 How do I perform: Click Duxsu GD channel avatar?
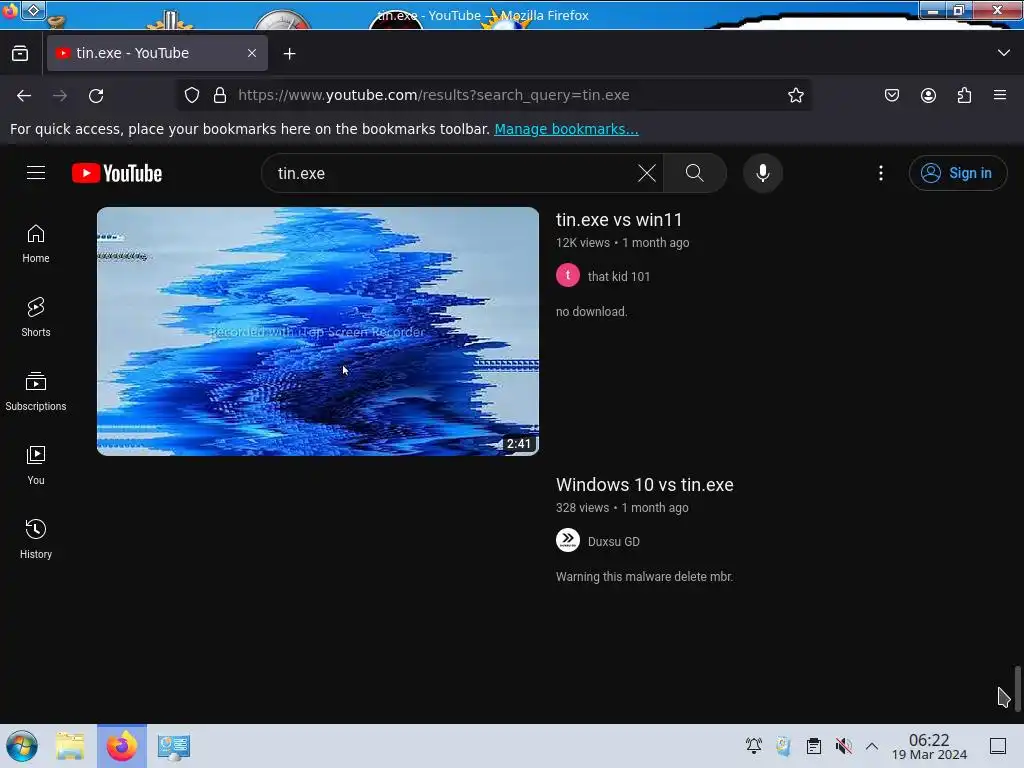pyautogui.click(x=568, y=540)
